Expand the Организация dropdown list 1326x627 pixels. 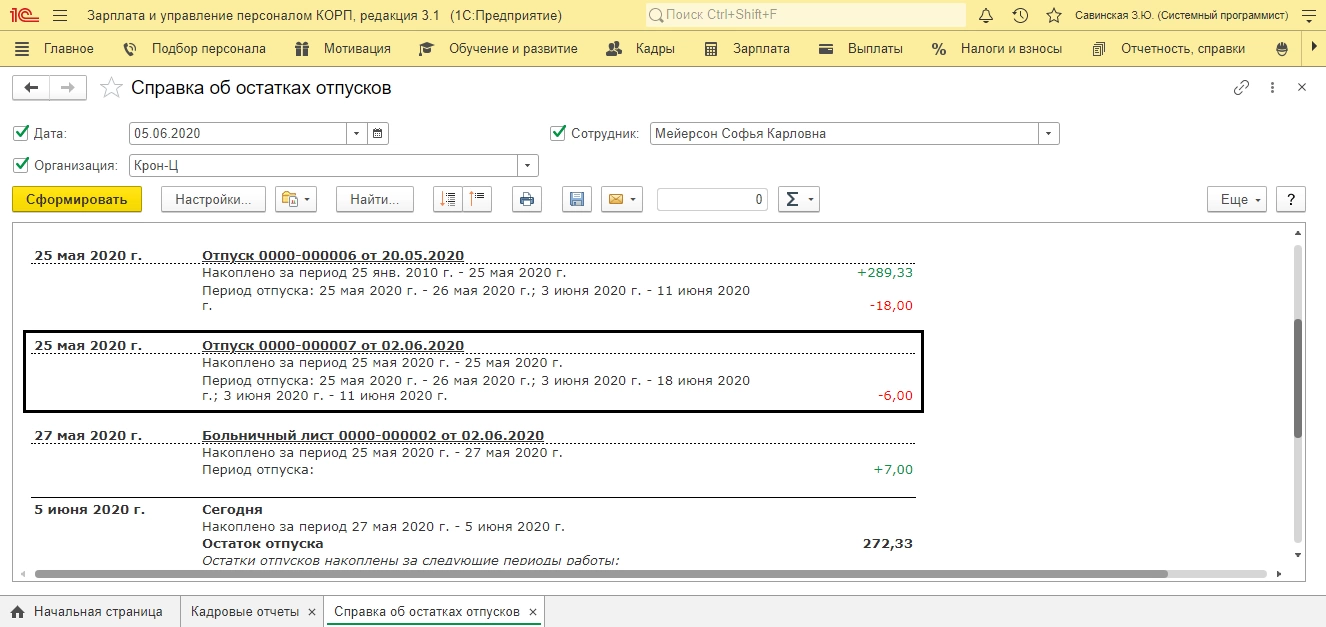coord(528,165)
